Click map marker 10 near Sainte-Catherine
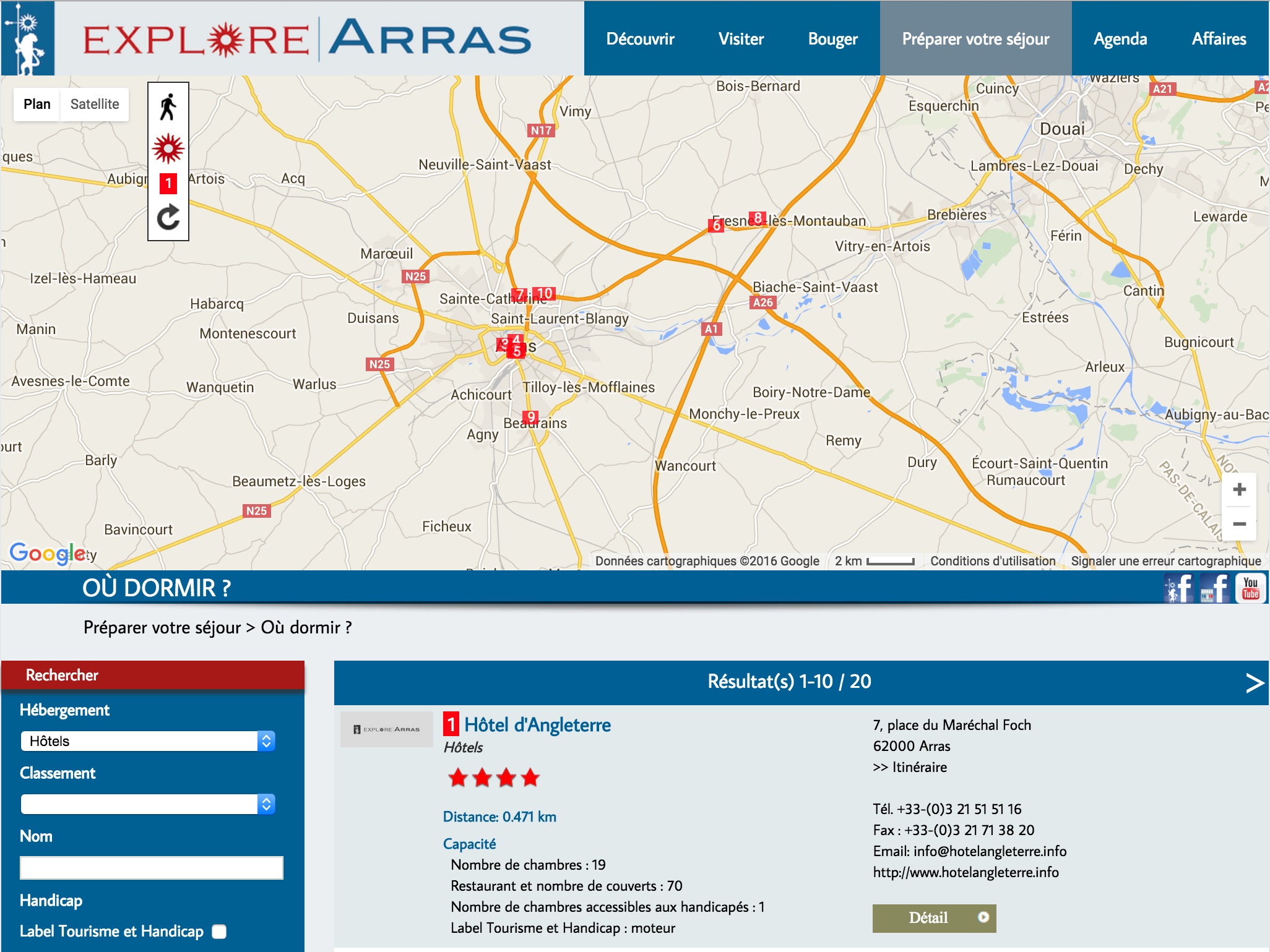Viewport: 1270px width, 952px height. [544, 293]
